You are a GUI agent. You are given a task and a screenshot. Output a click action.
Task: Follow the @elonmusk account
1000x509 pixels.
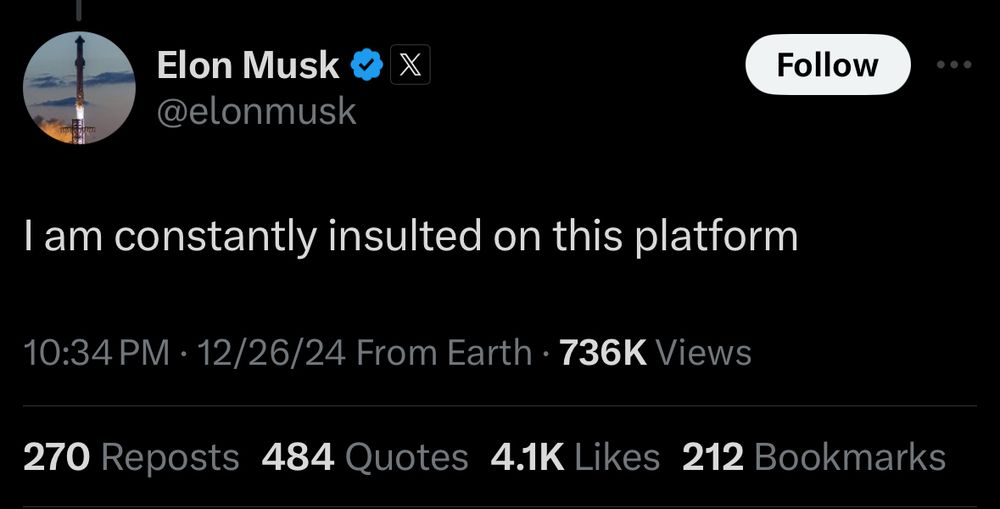(x=827, y=64)
